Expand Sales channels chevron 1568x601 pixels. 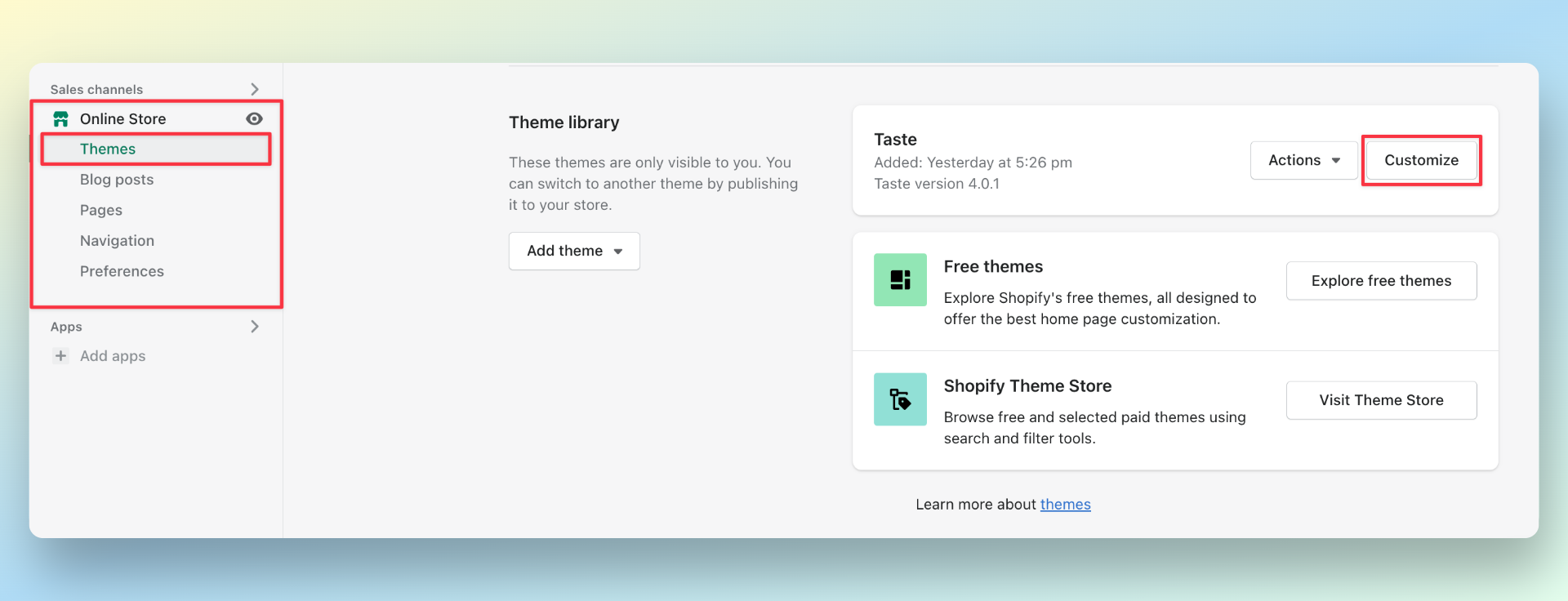pyautogui.click(x=255, y=89)
